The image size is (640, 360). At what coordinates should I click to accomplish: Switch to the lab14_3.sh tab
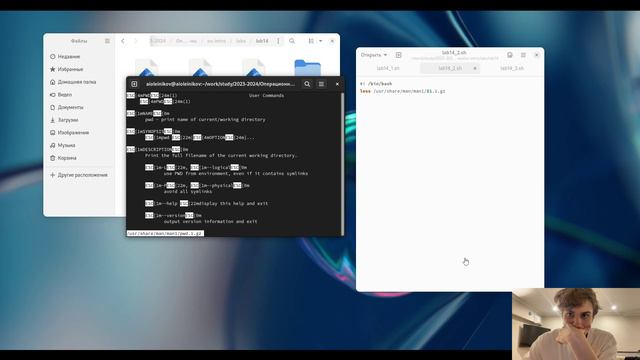click(512, 68)
